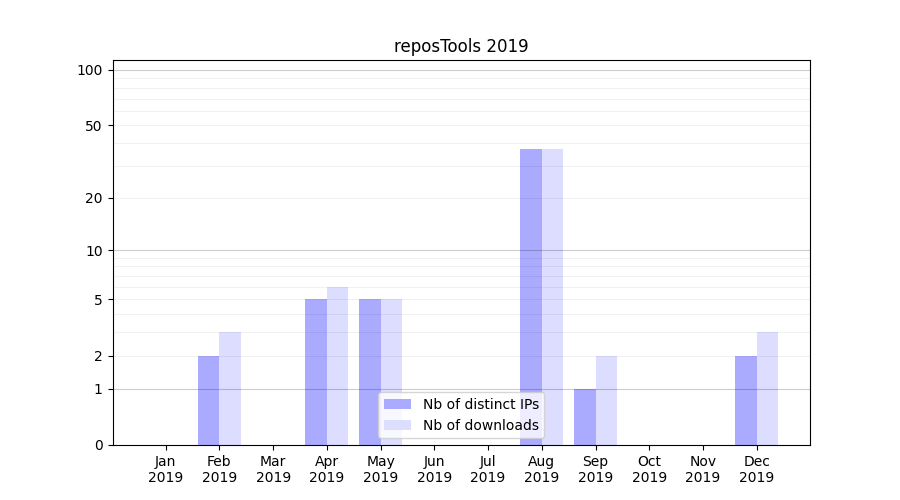This screenshot has width=900, height=500.
Task: Click the 20 y-axis tick label
Action: (94, 198)
